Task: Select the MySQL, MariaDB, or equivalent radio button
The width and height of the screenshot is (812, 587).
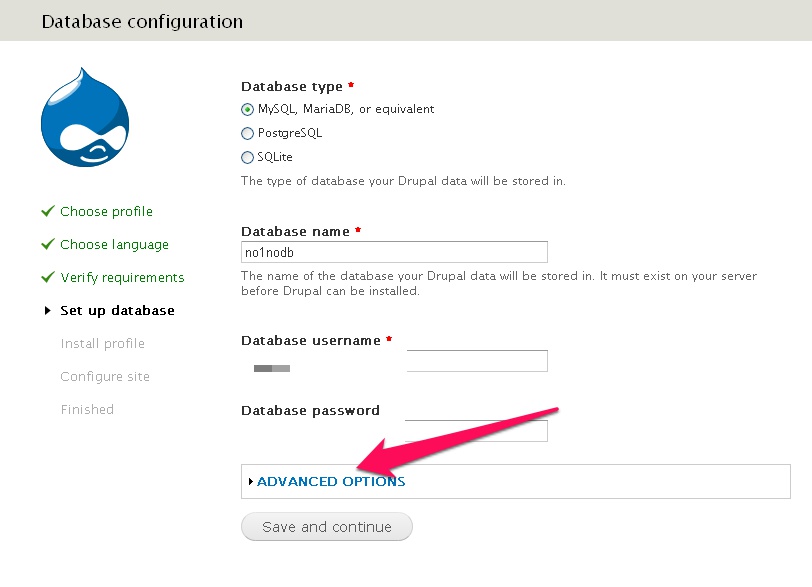Action: point(248,109)
